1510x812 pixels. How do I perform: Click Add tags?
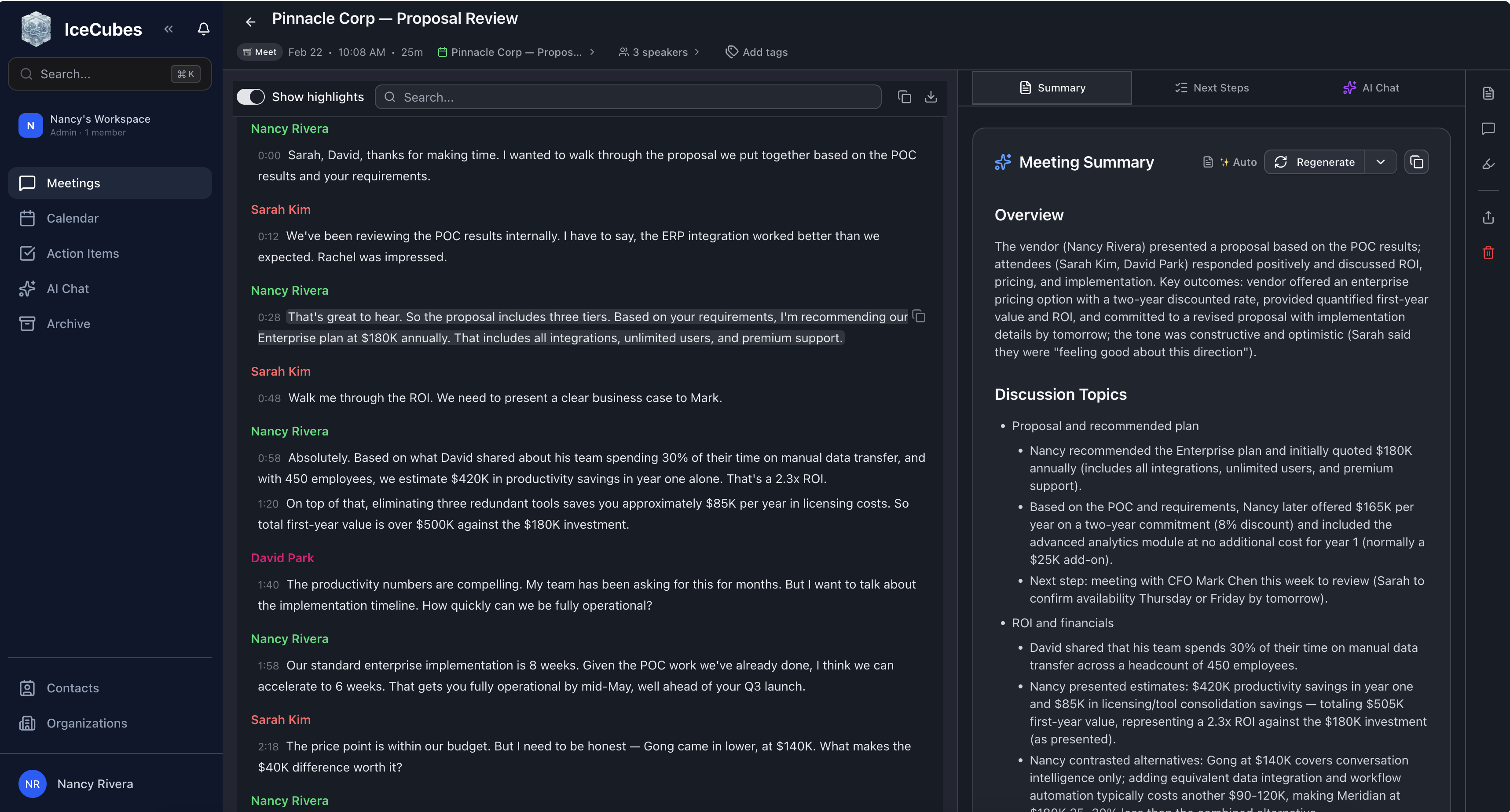pos(756,52)
